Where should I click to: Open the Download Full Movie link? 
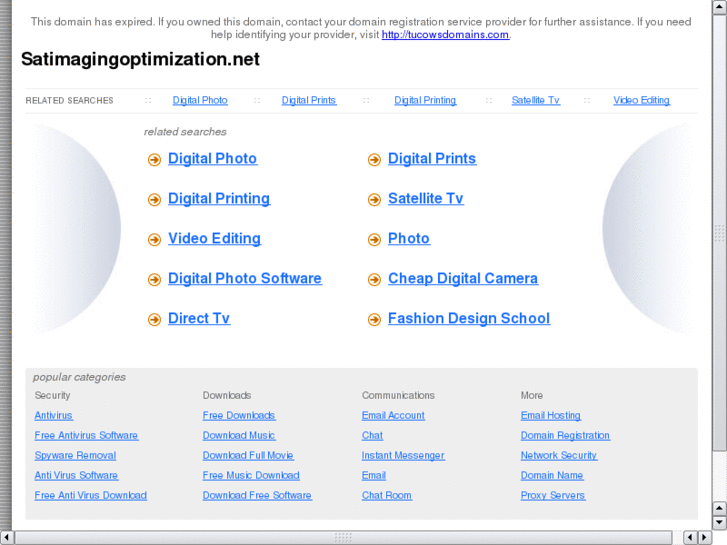click(x=248, y=456)
